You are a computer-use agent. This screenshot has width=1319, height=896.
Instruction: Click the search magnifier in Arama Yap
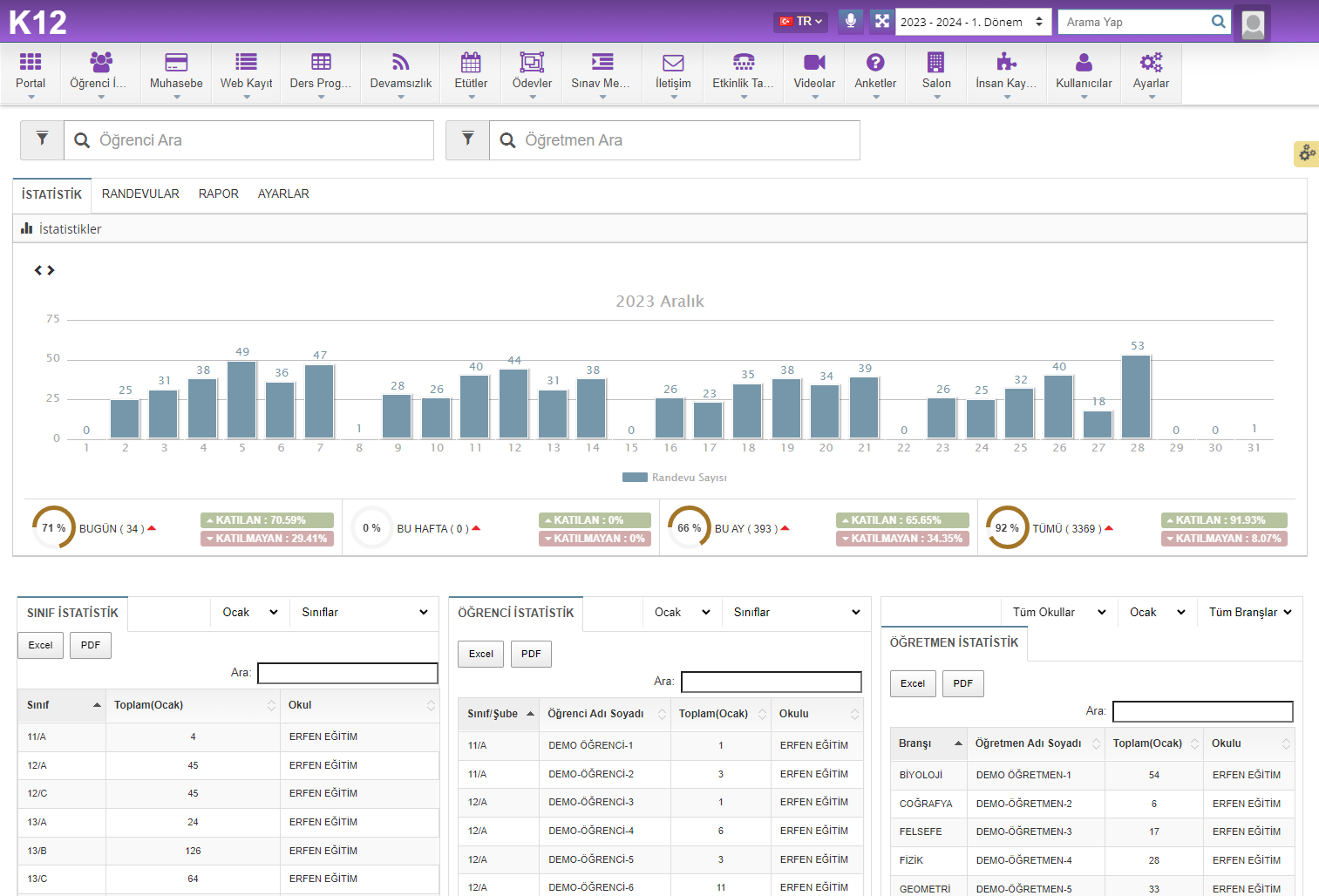coord(1219,22)
